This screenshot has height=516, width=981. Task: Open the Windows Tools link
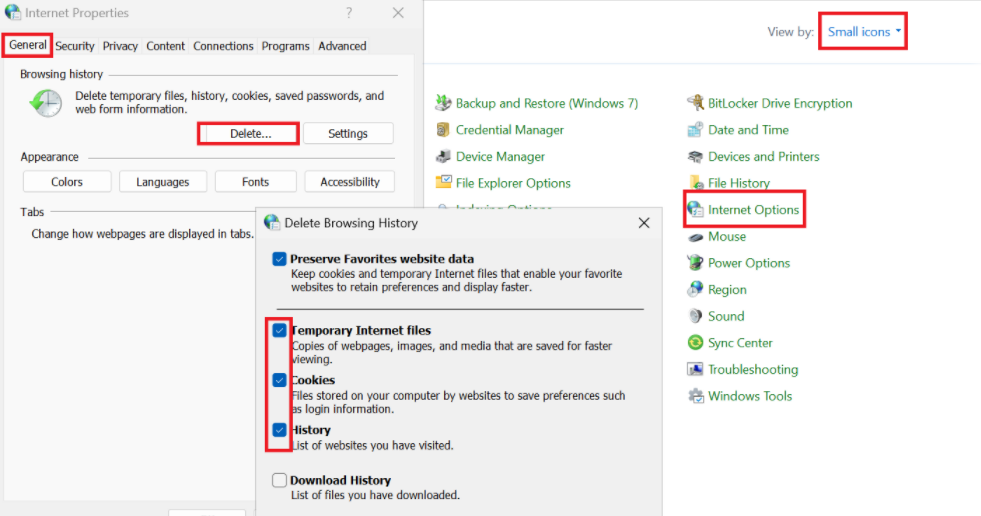[750, 397]
